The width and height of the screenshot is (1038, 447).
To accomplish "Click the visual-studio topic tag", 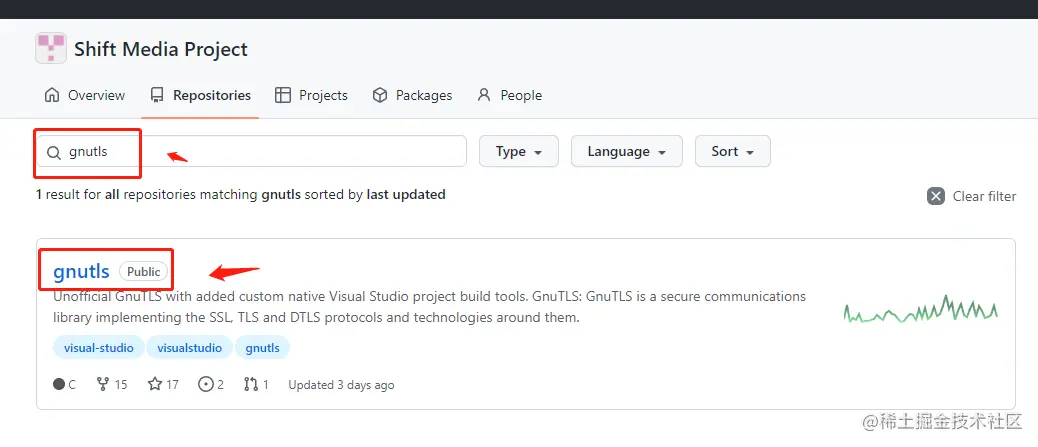I will [x=98, y=348].
